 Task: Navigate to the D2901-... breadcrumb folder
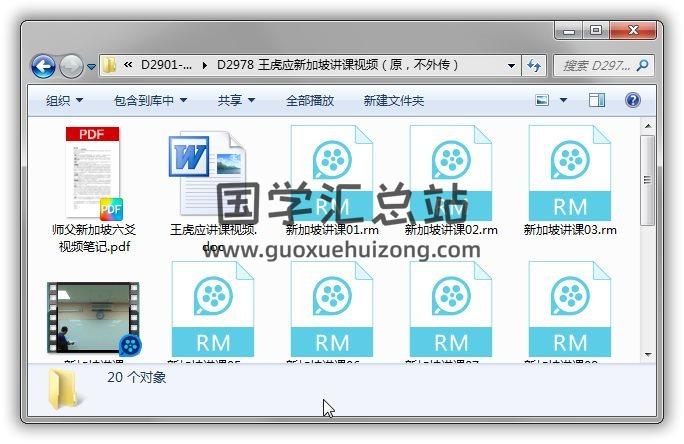pyautogui.click(x=166, y=65)
